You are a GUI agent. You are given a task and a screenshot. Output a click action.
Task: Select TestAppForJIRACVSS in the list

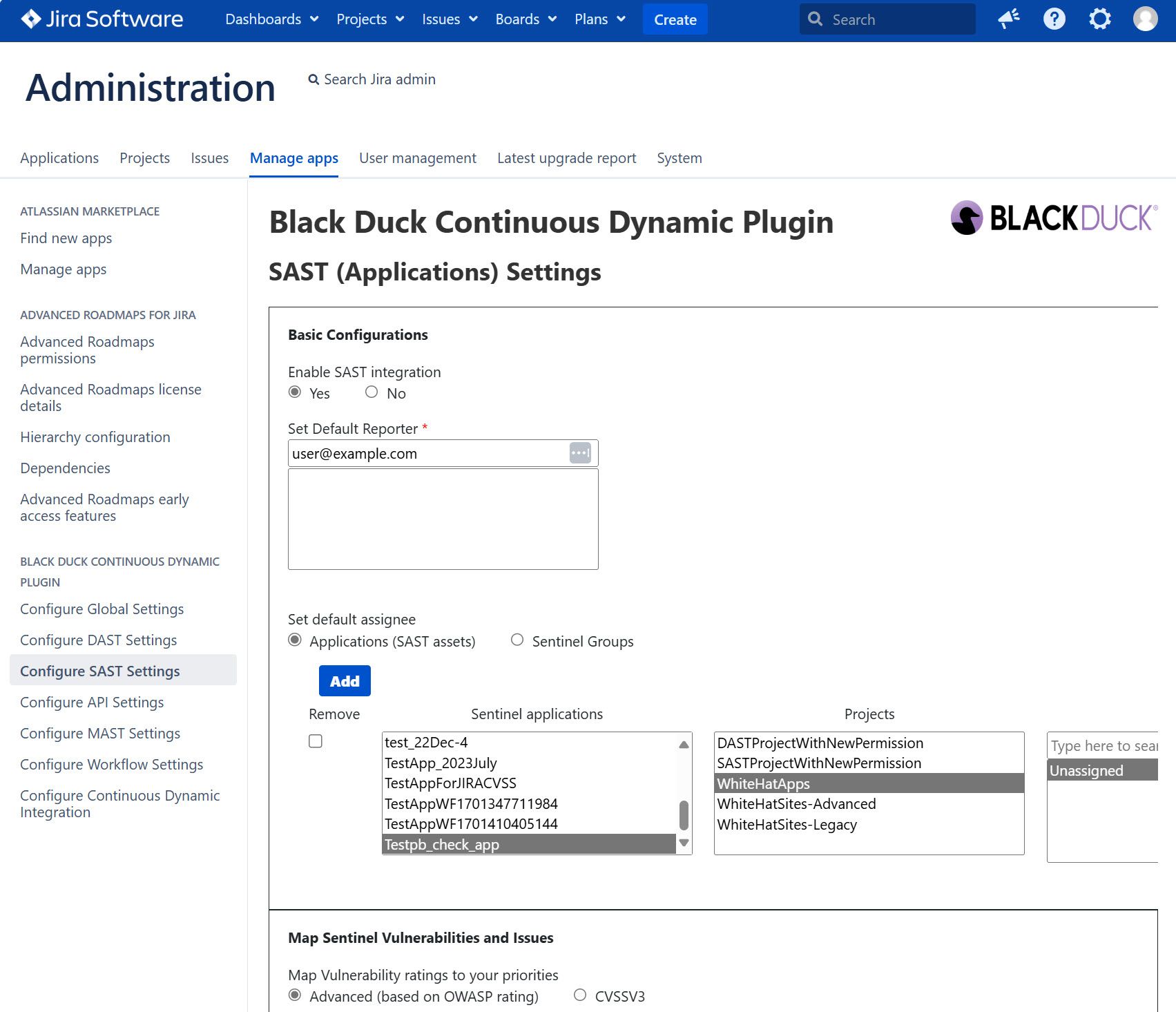(528, 783)
